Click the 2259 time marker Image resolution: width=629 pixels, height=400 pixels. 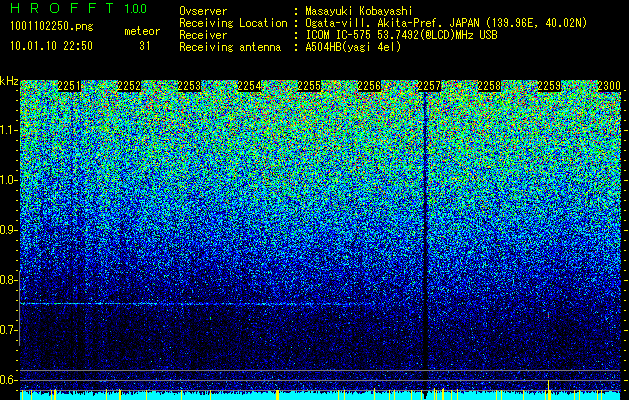pos(549,86)
